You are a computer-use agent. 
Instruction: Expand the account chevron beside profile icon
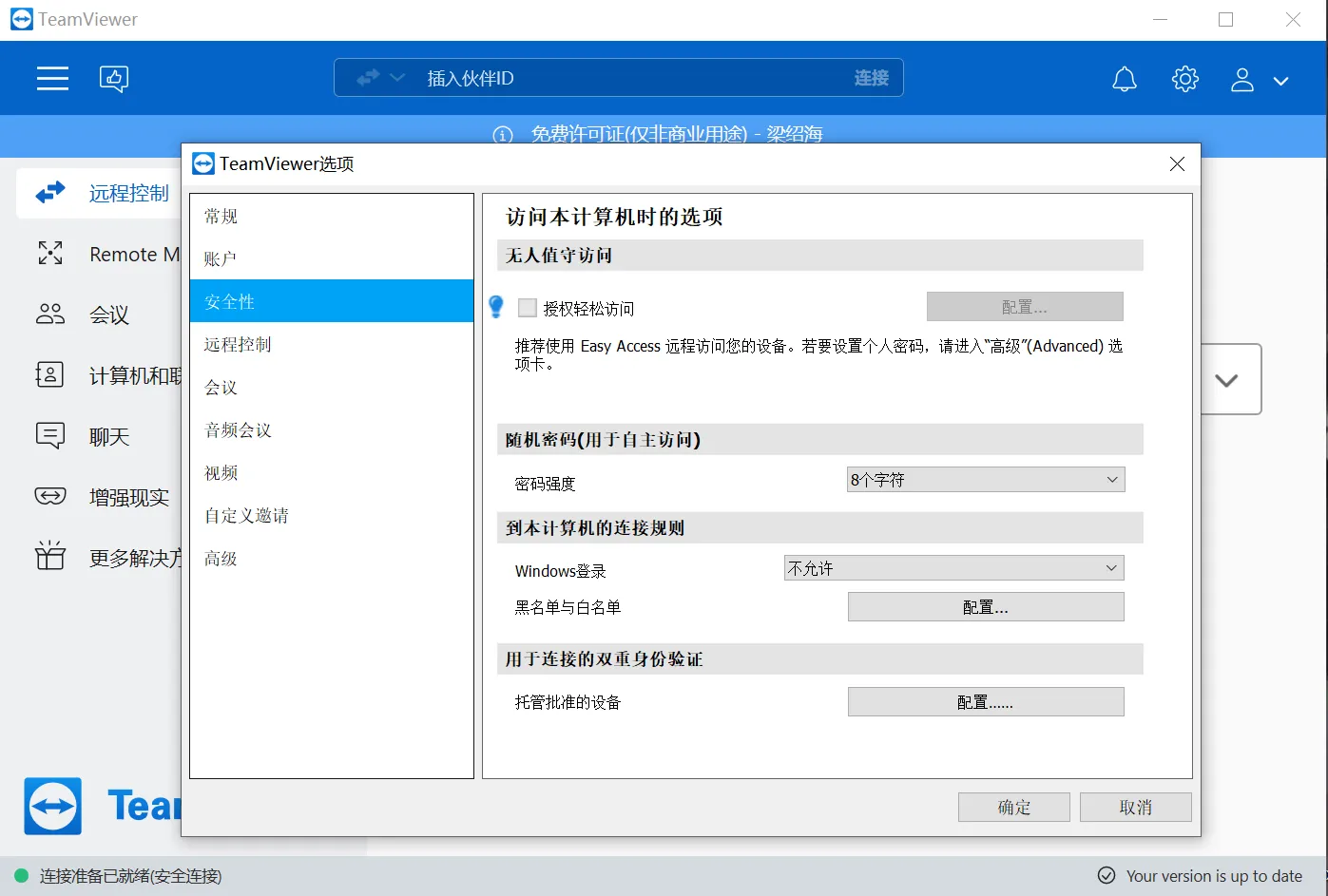tap(1281, 81)
